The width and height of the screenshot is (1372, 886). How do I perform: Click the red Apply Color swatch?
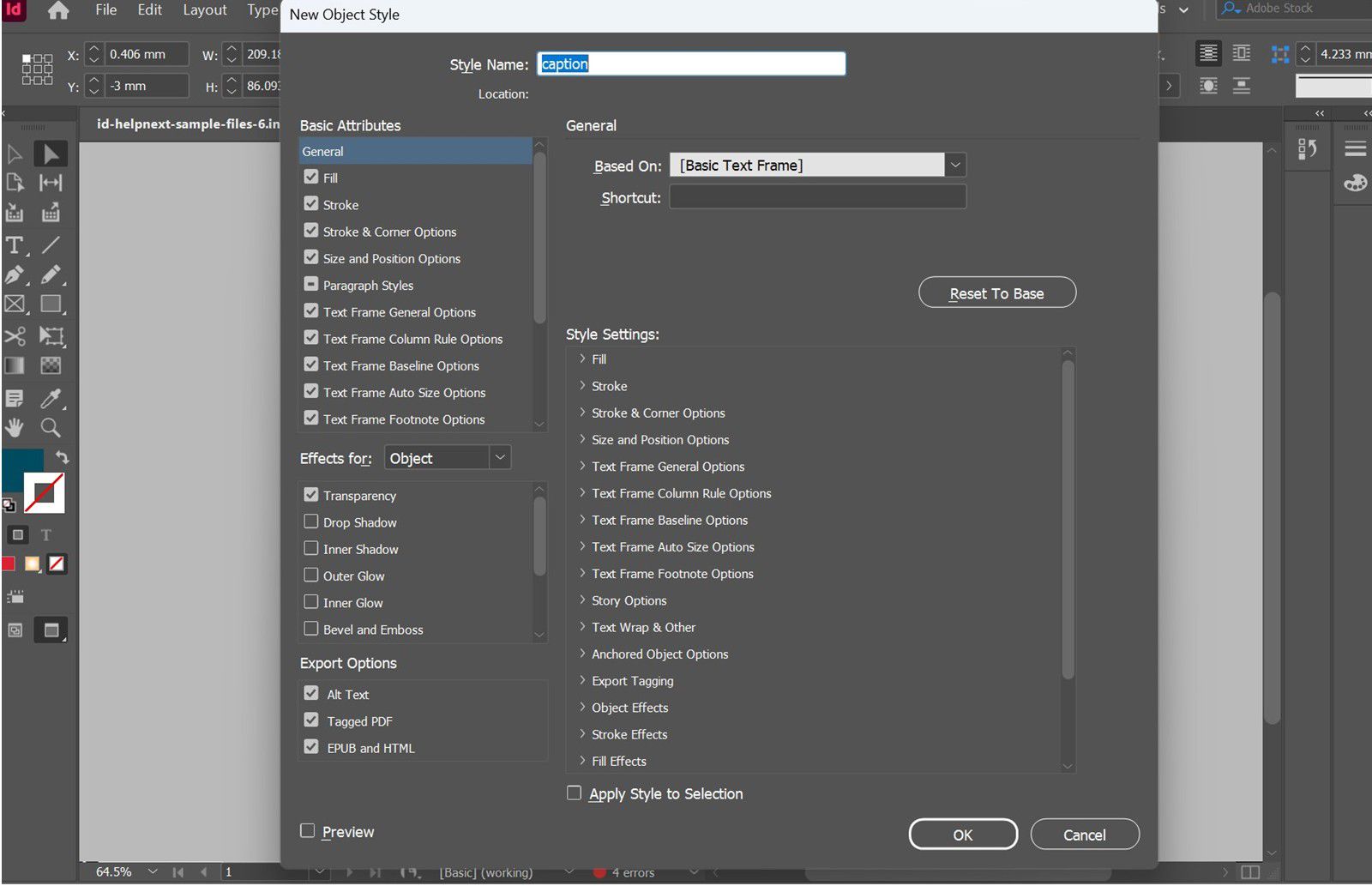coord(9,564)
